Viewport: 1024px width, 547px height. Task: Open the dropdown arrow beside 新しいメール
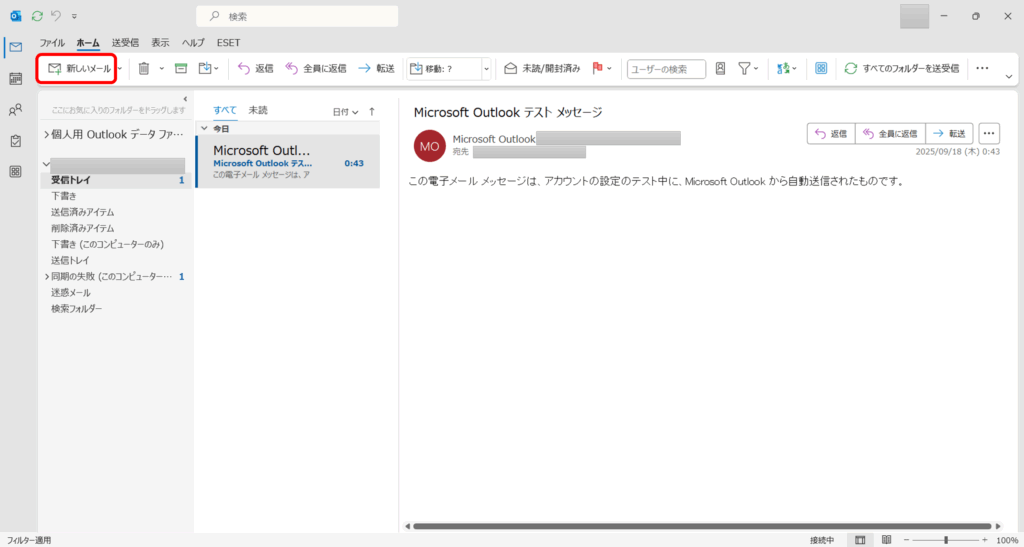pos(120,68)
